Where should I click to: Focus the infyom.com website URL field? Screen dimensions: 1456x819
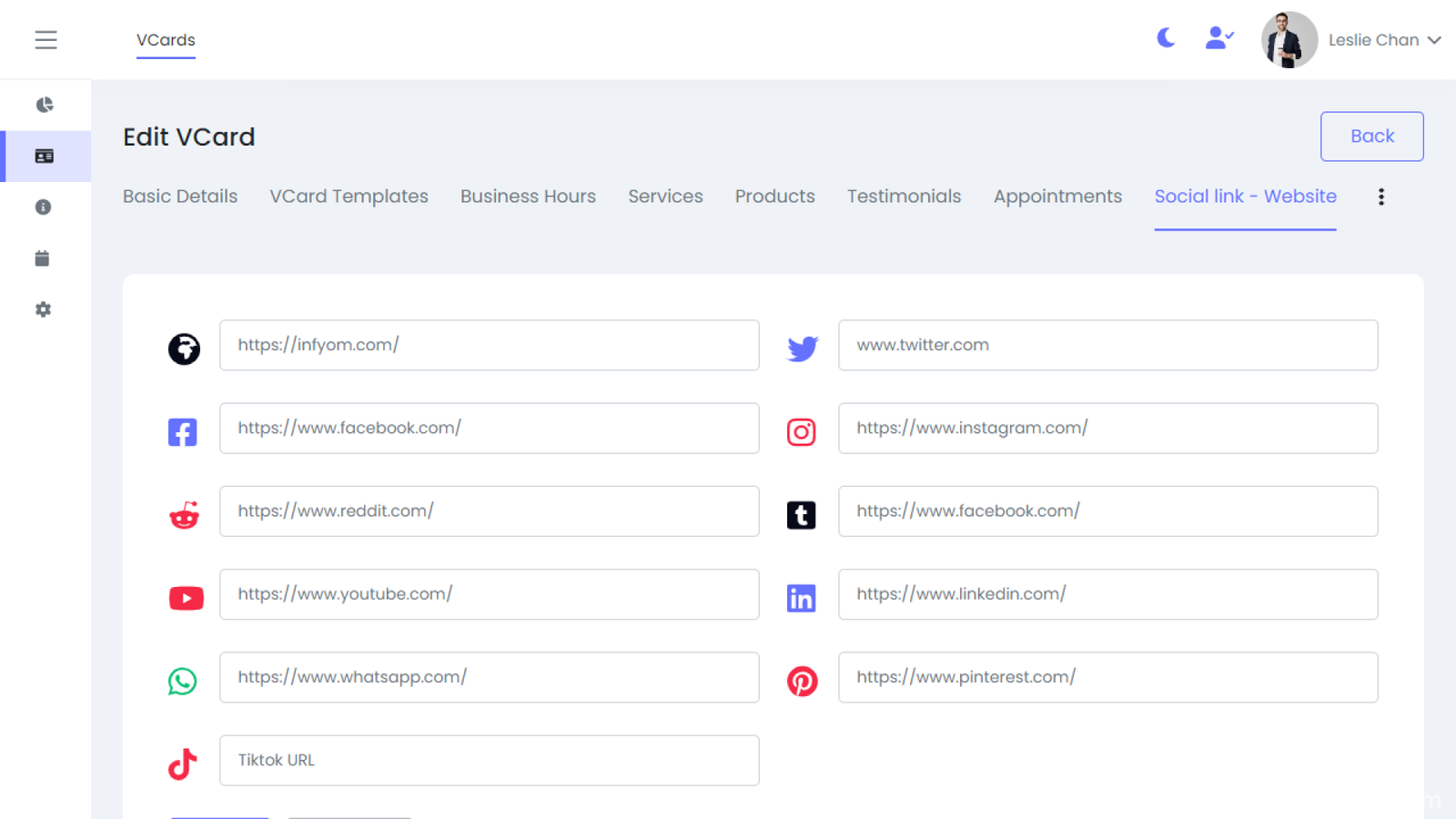click(x=490, y=345)
